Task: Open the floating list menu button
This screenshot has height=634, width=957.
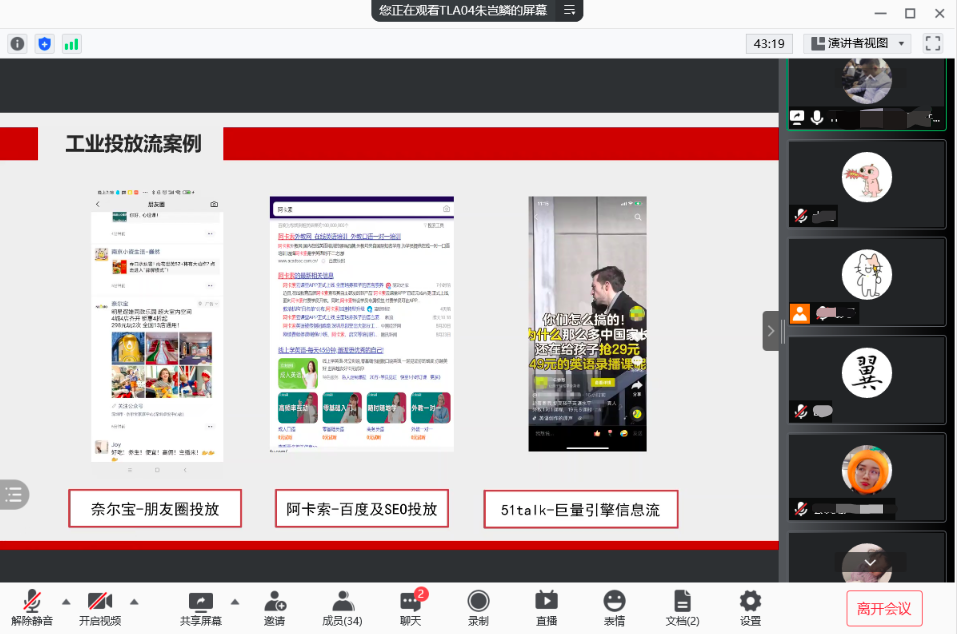Action: click(x=13, y=495)
